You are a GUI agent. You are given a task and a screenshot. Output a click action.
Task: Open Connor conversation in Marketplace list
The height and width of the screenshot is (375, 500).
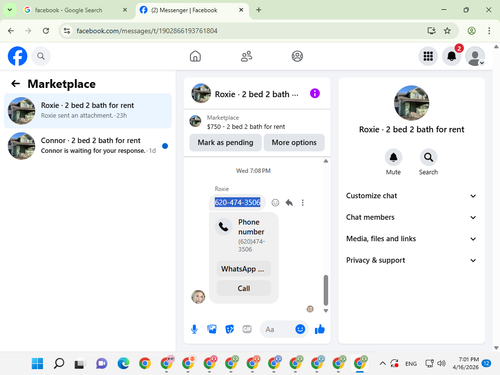coord(88,146)
